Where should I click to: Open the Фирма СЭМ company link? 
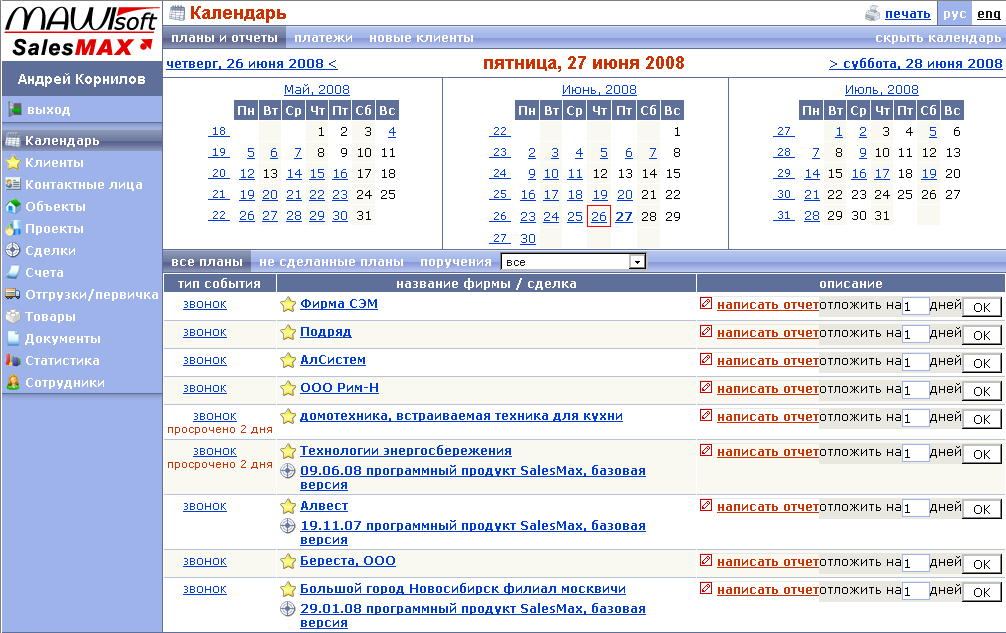(339, 303)
